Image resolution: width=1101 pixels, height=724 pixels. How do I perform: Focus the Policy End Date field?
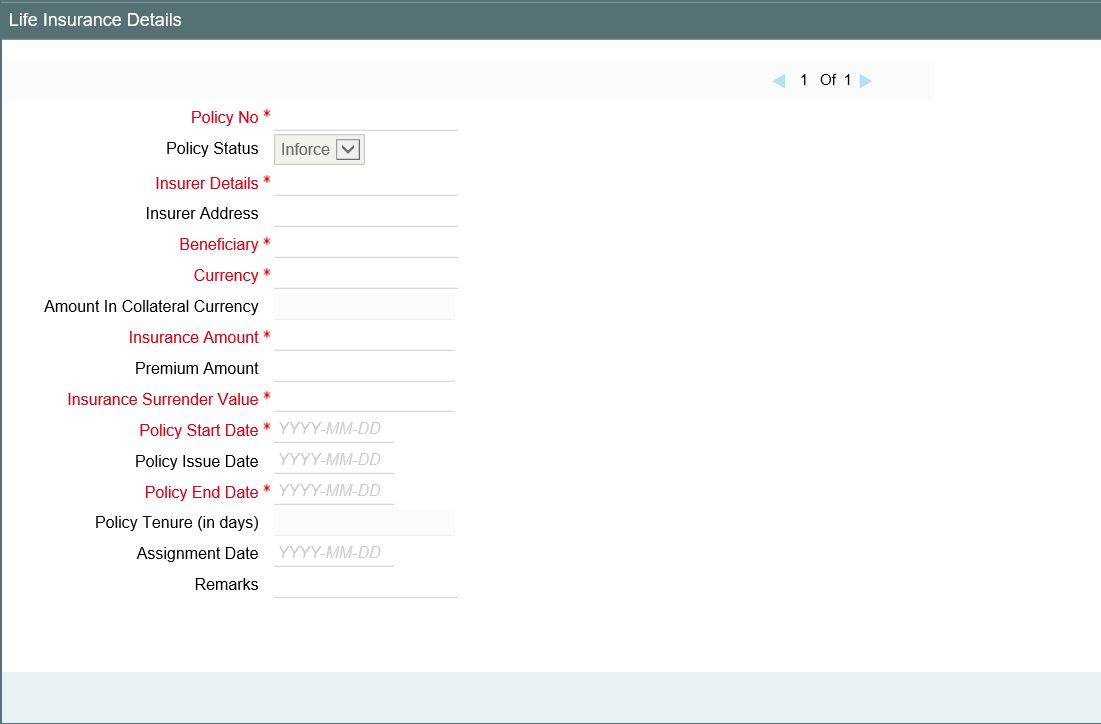[x=334, y=491]
